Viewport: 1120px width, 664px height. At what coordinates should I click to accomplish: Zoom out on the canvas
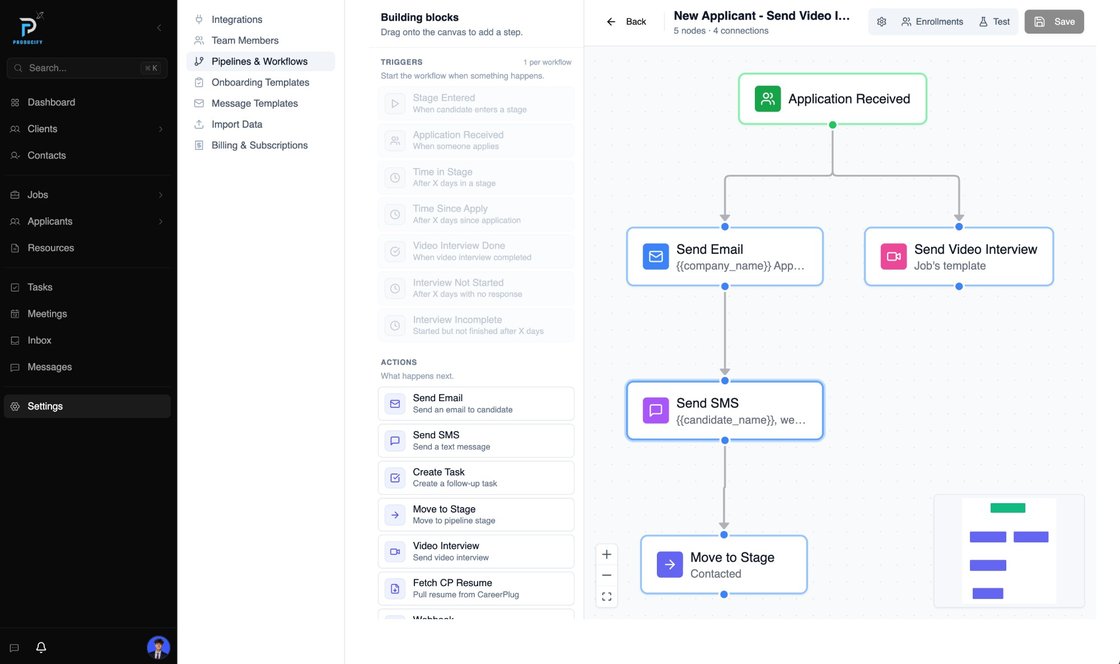(606, 575)
